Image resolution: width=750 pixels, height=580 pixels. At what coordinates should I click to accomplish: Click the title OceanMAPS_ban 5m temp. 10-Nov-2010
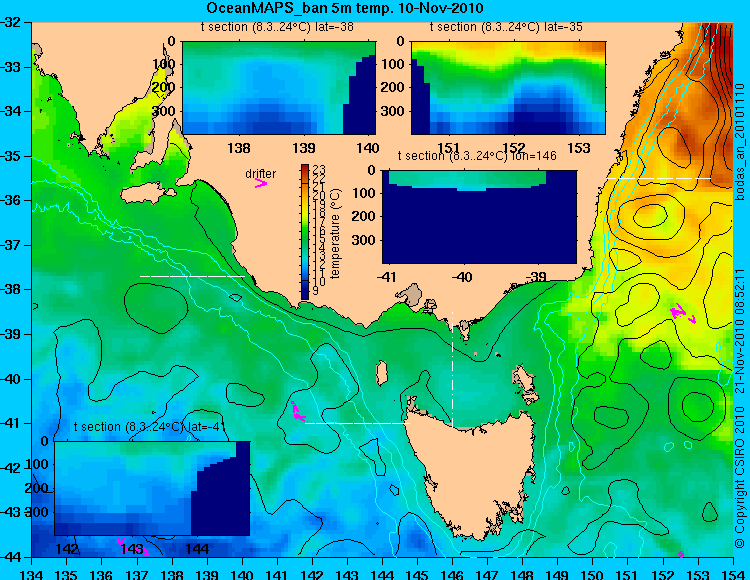pyautogui.click(x=344, y=8)
